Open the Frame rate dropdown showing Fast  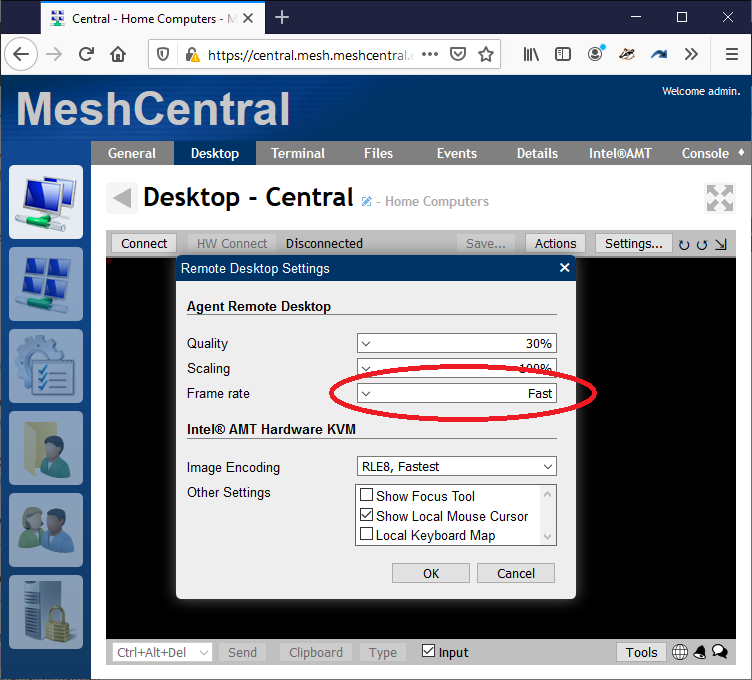pos(457,393)
